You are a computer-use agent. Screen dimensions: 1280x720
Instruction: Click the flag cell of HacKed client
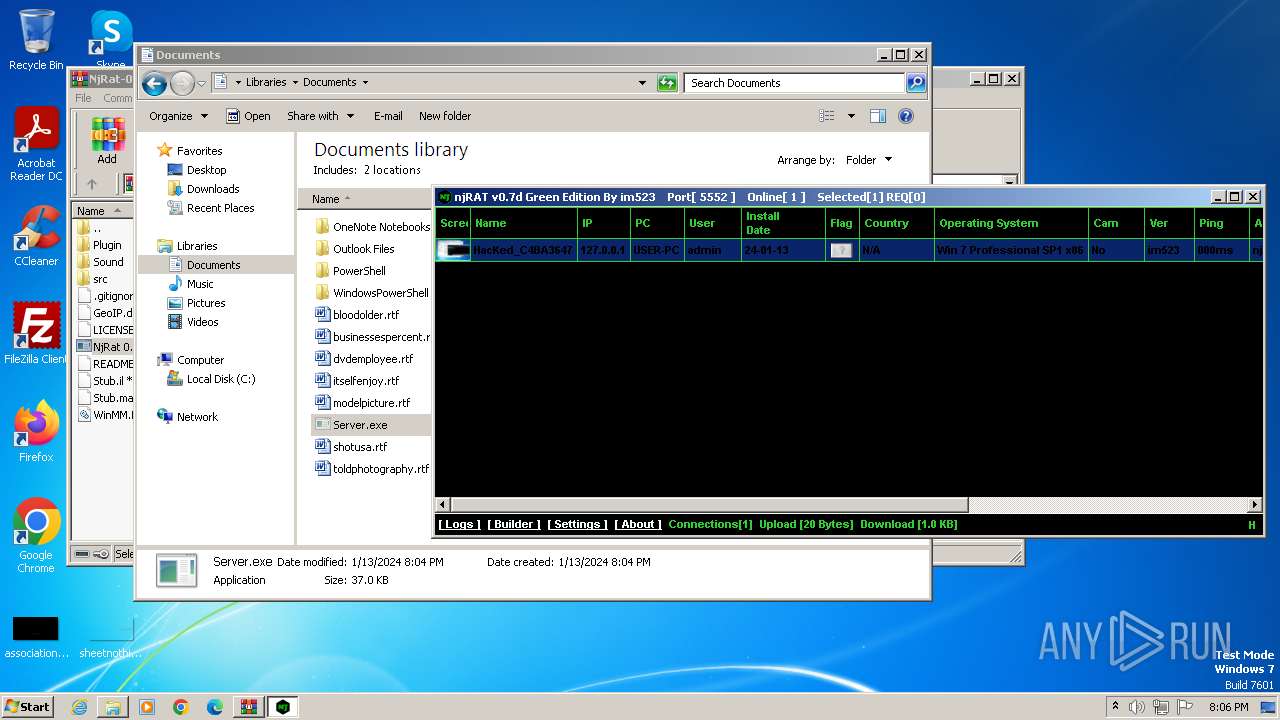(x=841, y=250)
